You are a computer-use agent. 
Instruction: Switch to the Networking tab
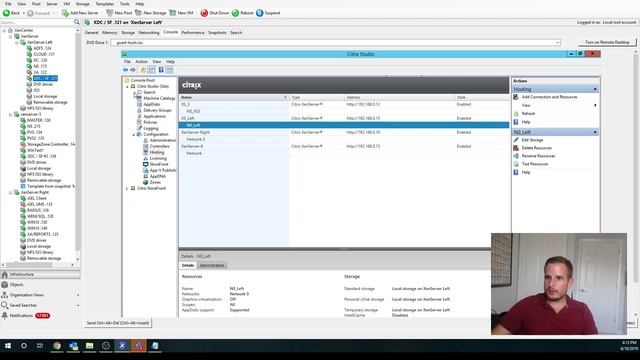point(149,33)
